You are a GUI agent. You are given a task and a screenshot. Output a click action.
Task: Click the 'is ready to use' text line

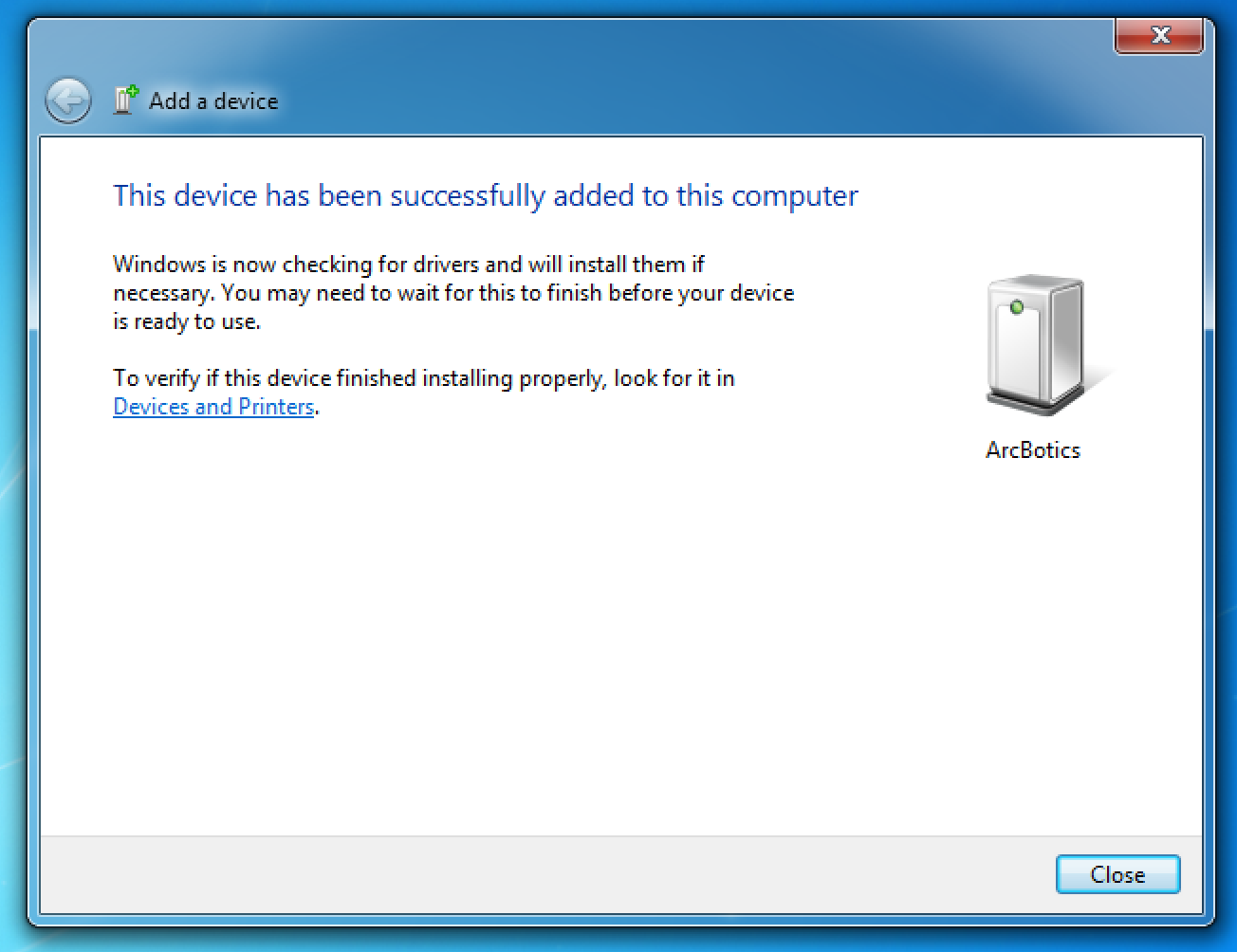(x=187, y=321)
